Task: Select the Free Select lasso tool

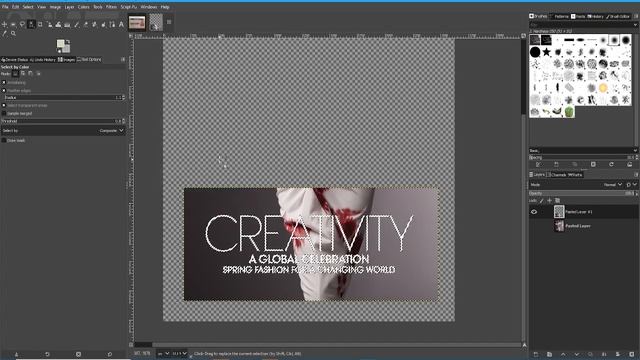Action: pos(22,24)
